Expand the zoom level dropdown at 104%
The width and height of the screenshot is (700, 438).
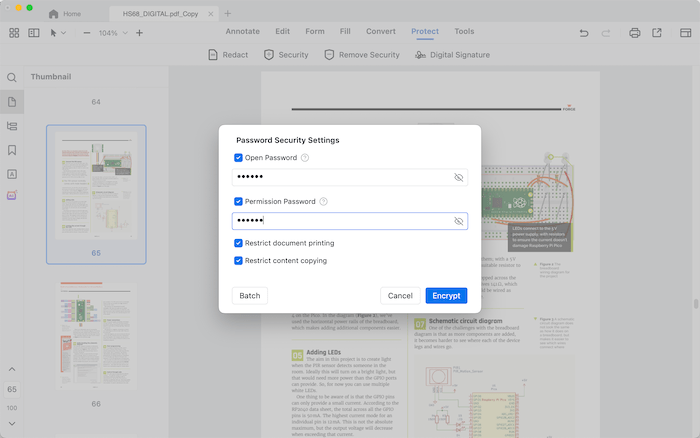tap(123, 34)
